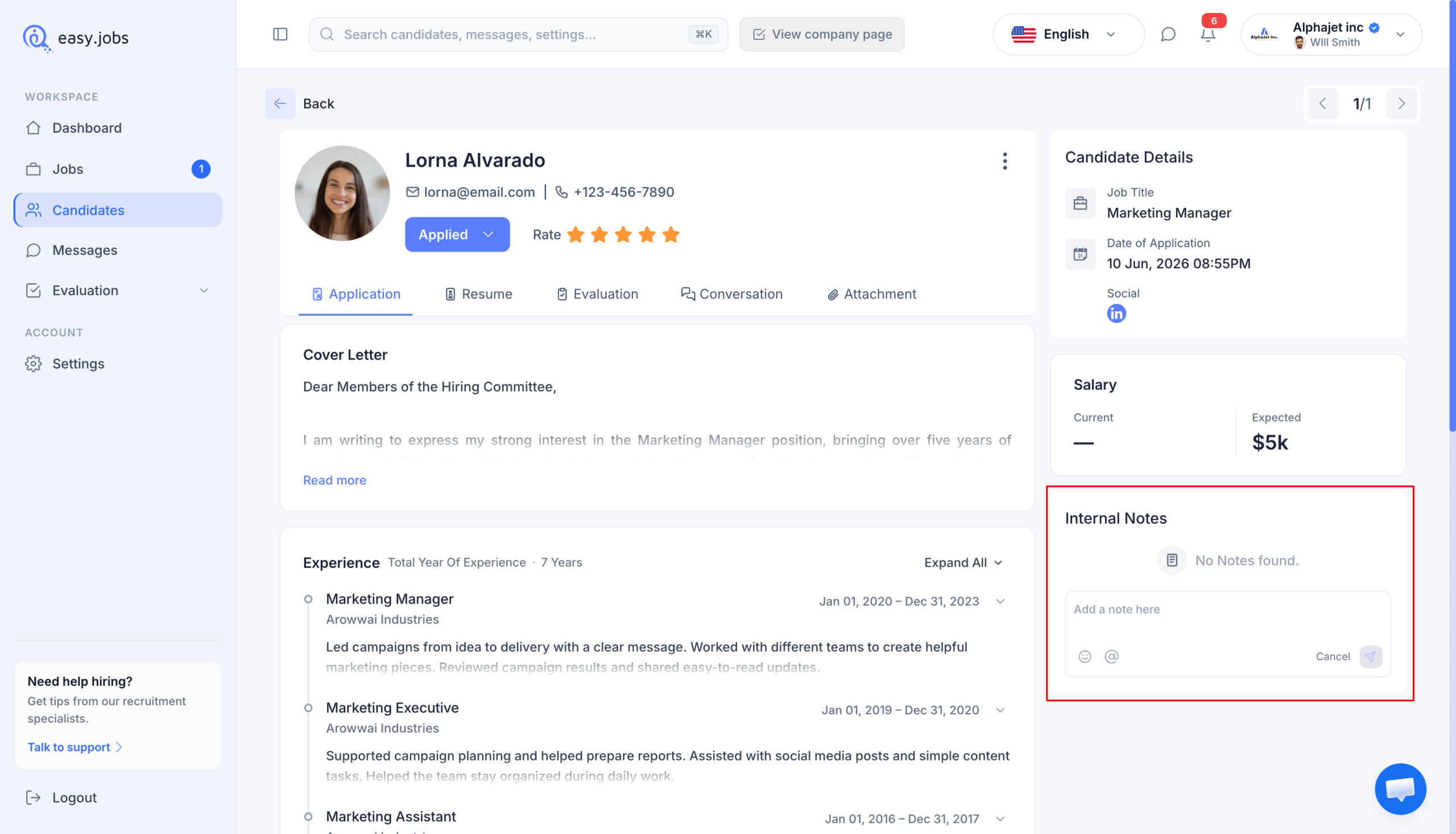Open Jobs in the sidebar
This screenshot has width=1456, height=834.
pyautogui.click(x=117, y=169)
